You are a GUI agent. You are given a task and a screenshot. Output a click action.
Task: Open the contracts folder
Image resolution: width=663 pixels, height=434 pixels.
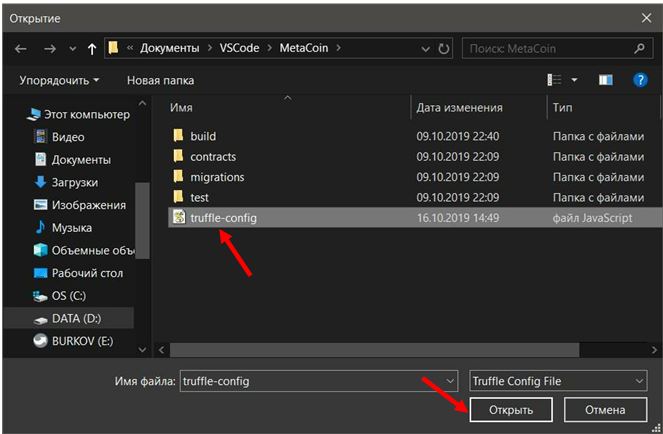pyautogui.click(x=212, y=157)
